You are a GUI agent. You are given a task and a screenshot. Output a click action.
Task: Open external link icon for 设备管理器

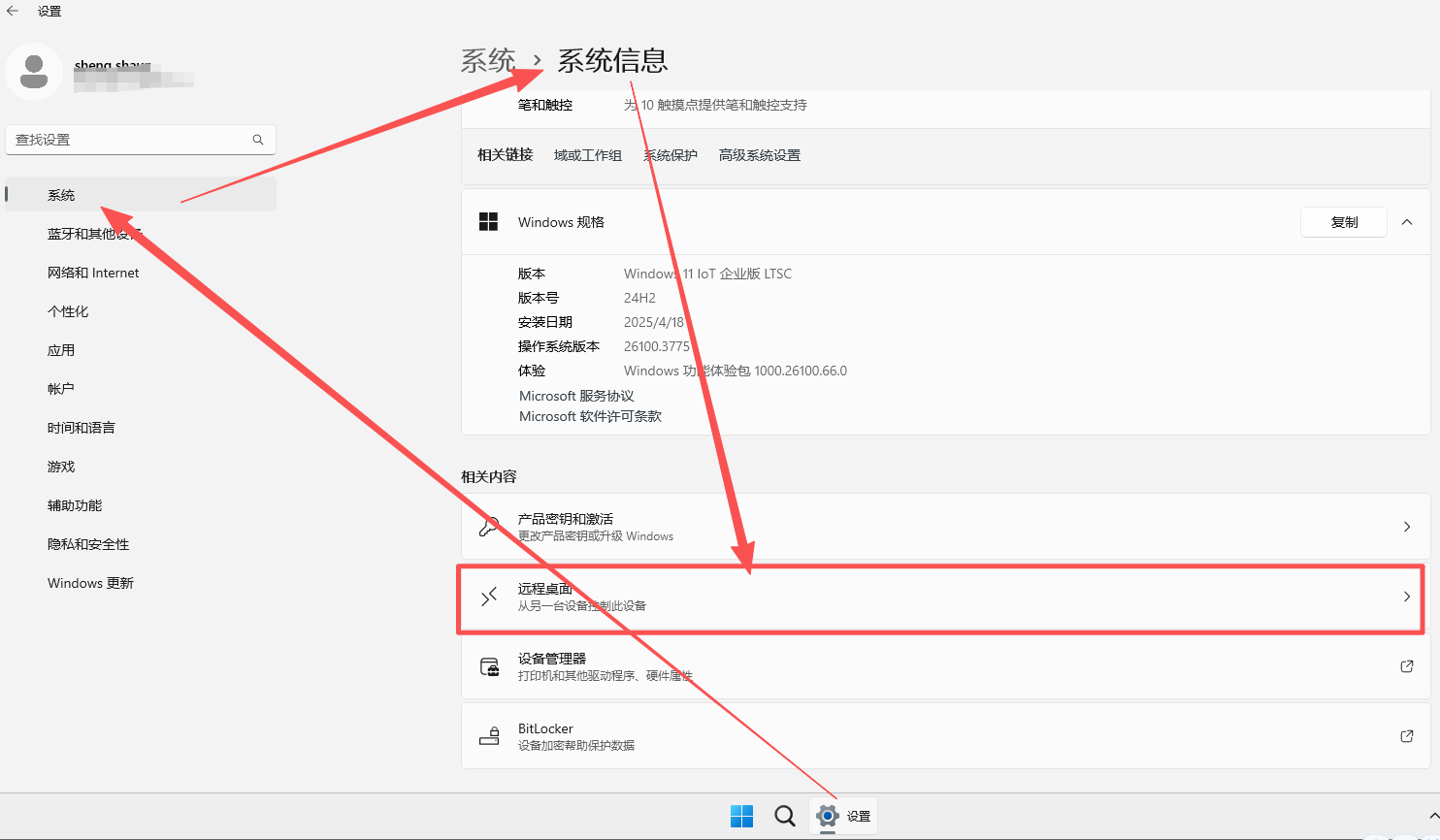[x=1407, y=666]
